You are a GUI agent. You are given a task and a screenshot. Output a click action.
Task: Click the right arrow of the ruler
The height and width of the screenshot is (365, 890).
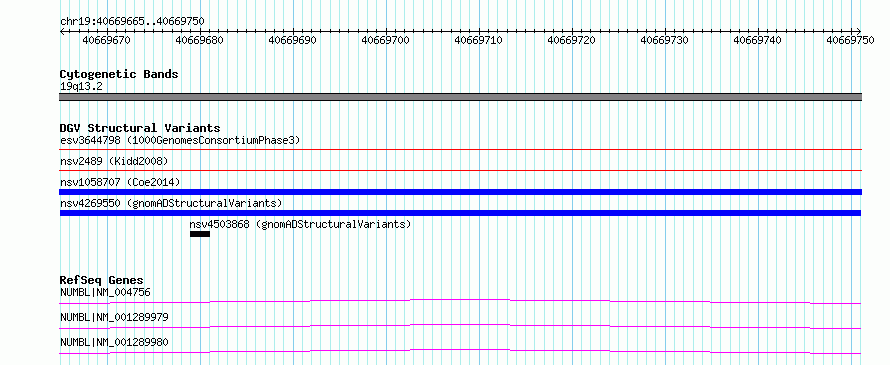858,31
